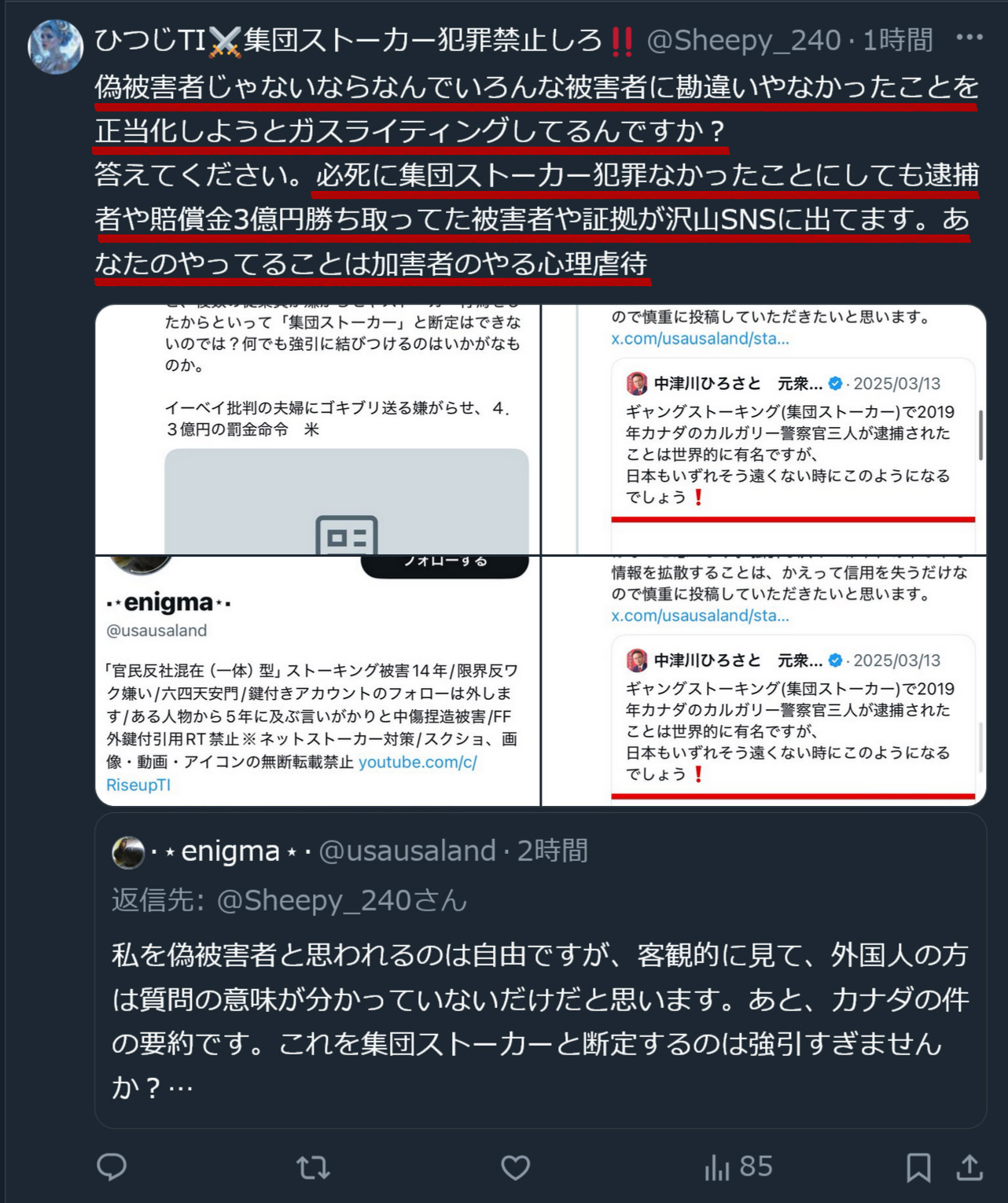Click the enigma avatar in quoted post
The image size is (1008, 1203).
tap(128, 852)
